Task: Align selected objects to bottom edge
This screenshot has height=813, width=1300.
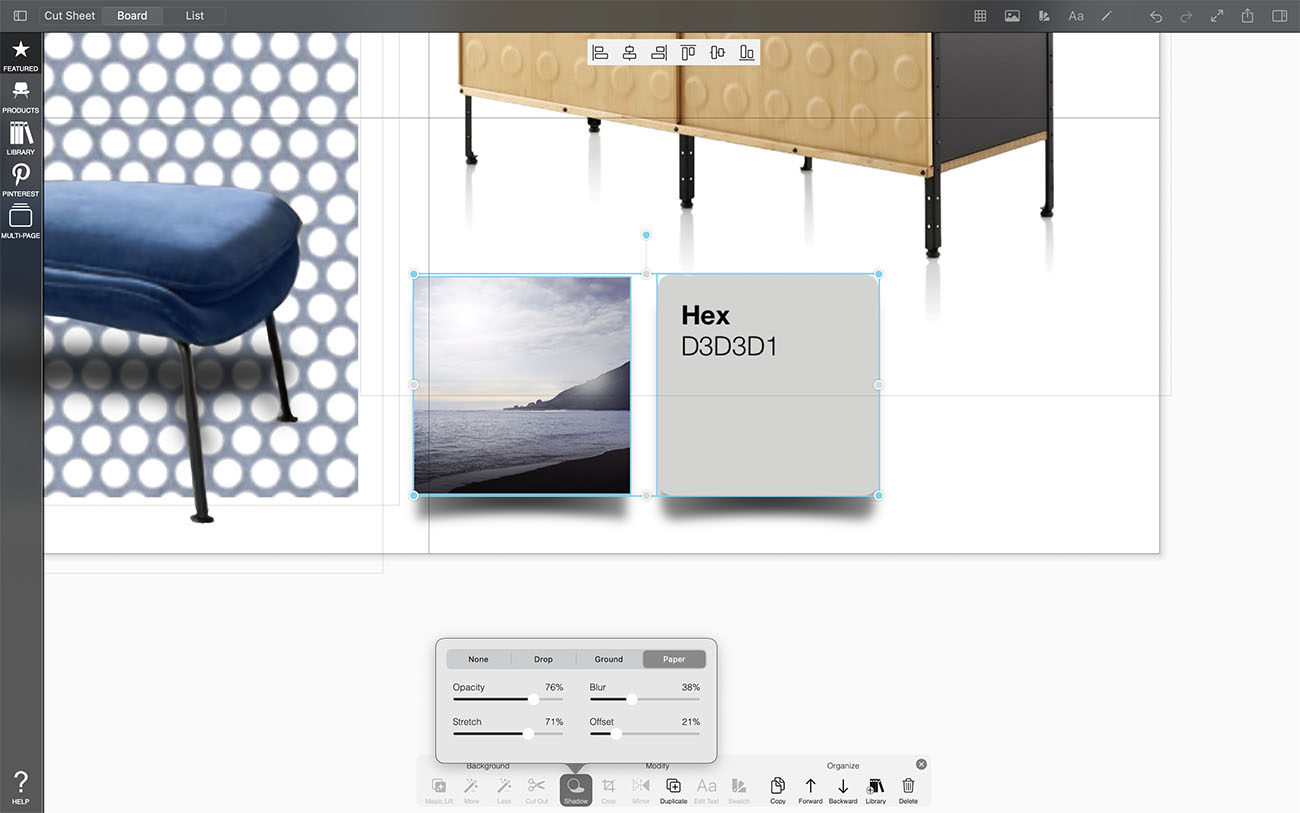Action: (747, 53)
